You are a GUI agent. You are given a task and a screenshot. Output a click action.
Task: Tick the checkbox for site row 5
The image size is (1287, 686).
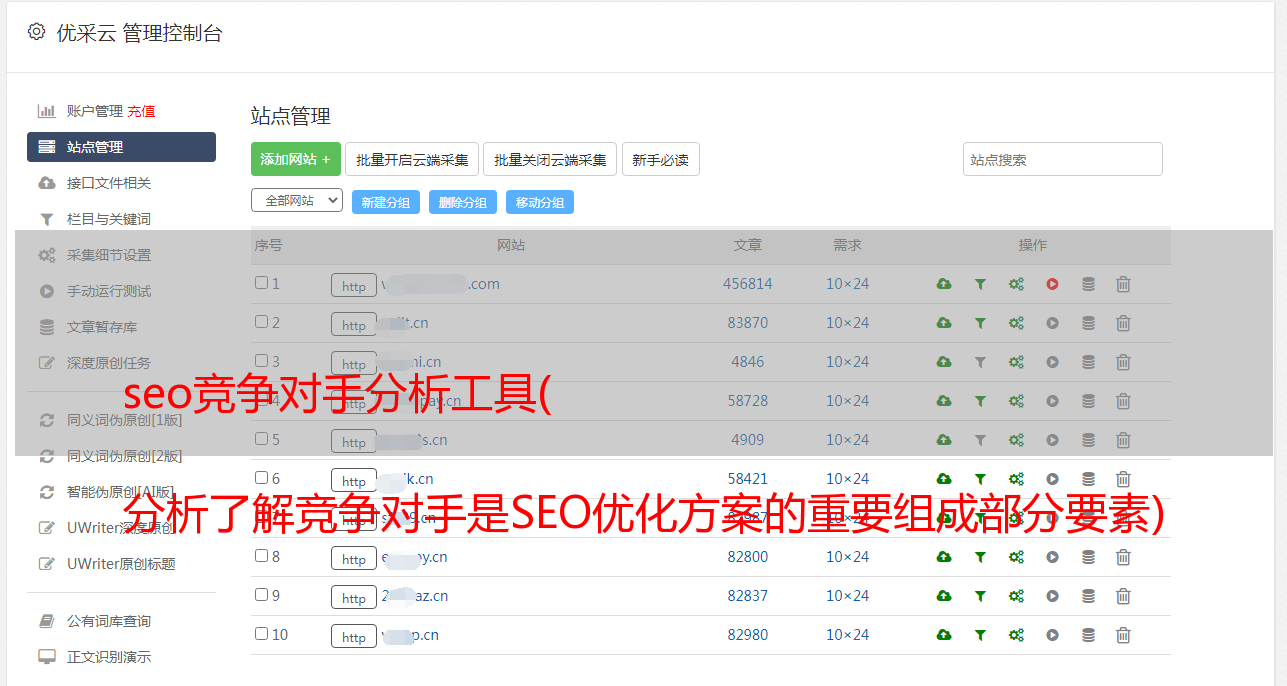pos(261,439)
